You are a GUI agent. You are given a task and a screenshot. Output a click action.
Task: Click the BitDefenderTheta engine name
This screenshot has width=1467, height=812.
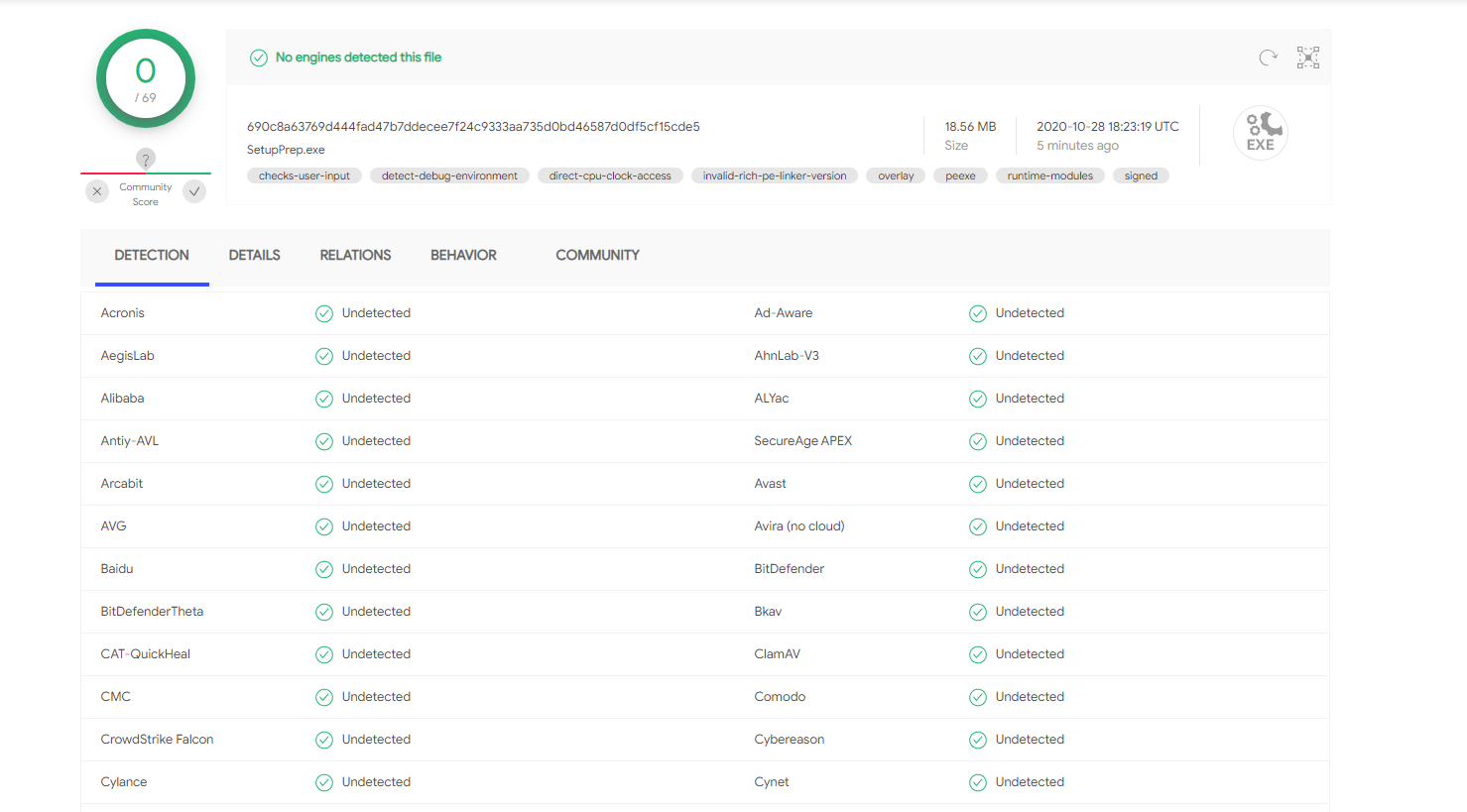click(152, 612)
